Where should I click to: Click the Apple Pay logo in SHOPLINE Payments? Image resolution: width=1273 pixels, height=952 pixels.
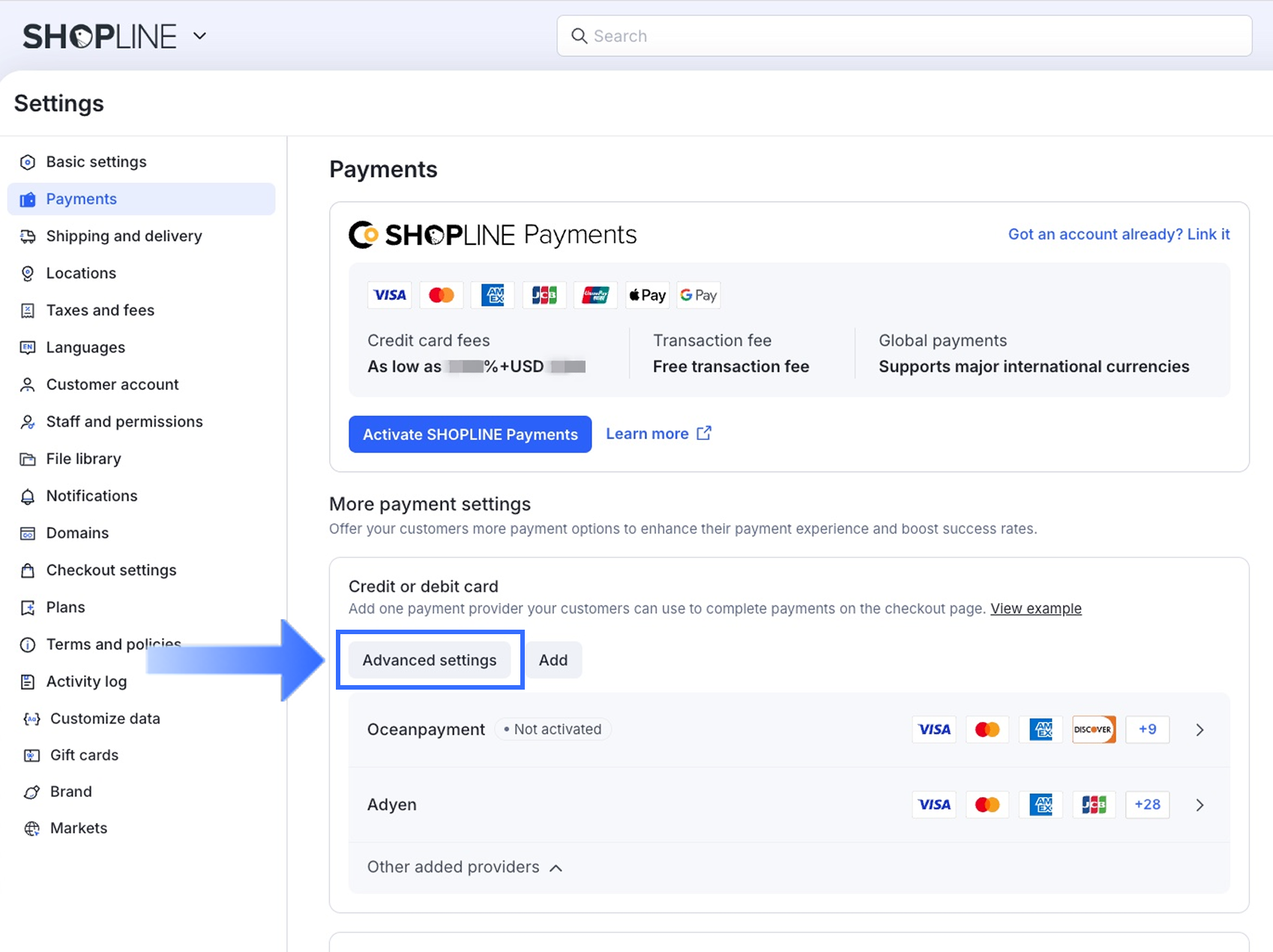coord(647,295)
